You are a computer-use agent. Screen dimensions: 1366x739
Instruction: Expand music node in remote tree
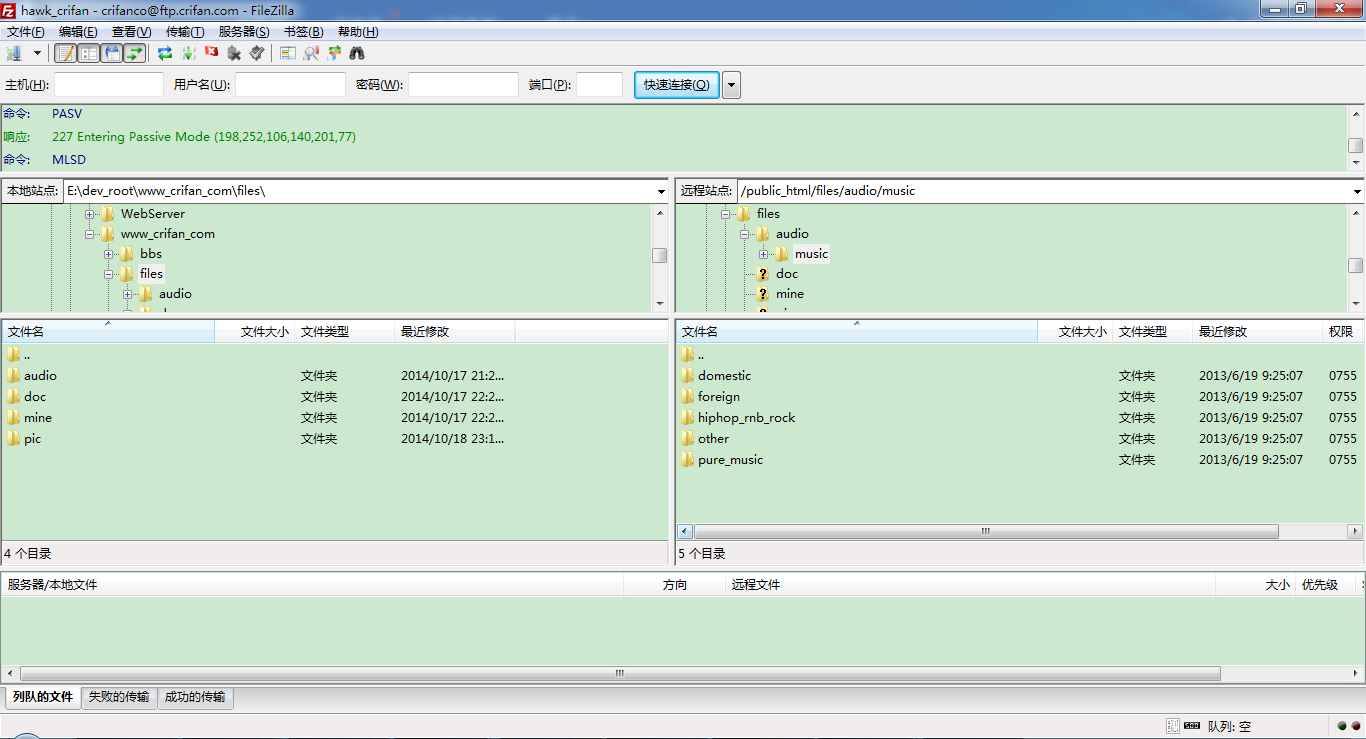click(764, 254)
